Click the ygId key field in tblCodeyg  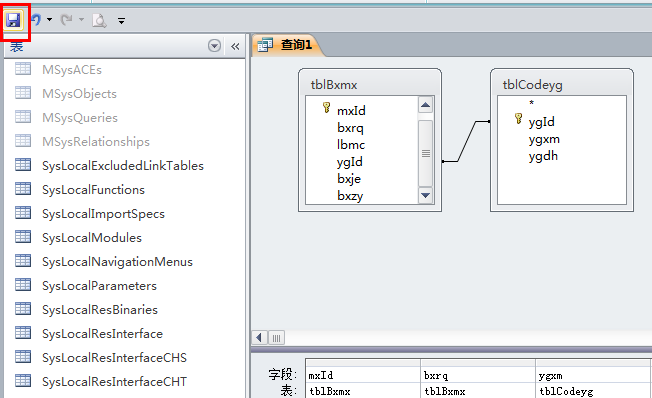click(x=541, y=121)
